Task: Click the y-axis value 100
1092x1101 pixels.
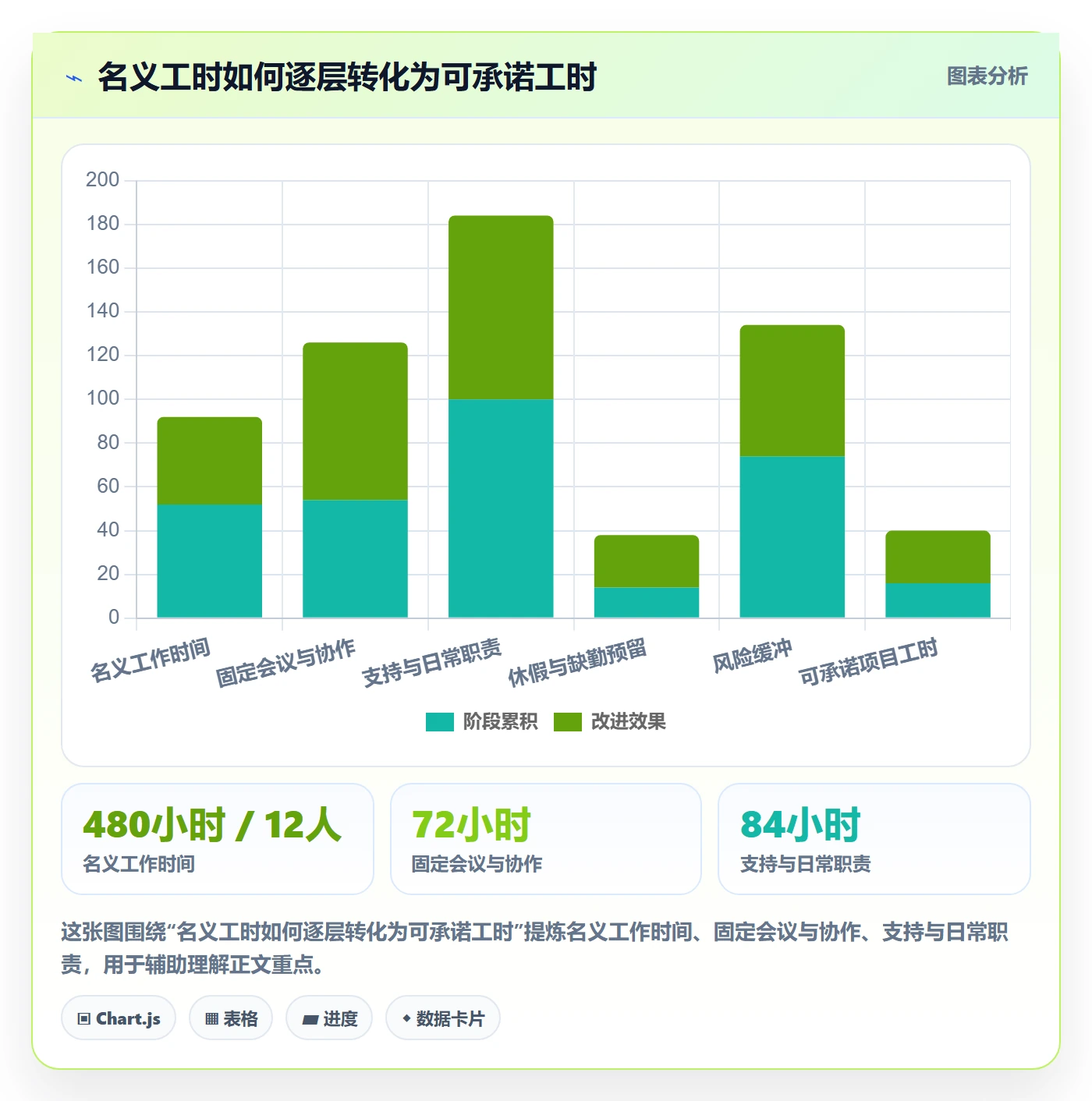Action: click(102, 398)
